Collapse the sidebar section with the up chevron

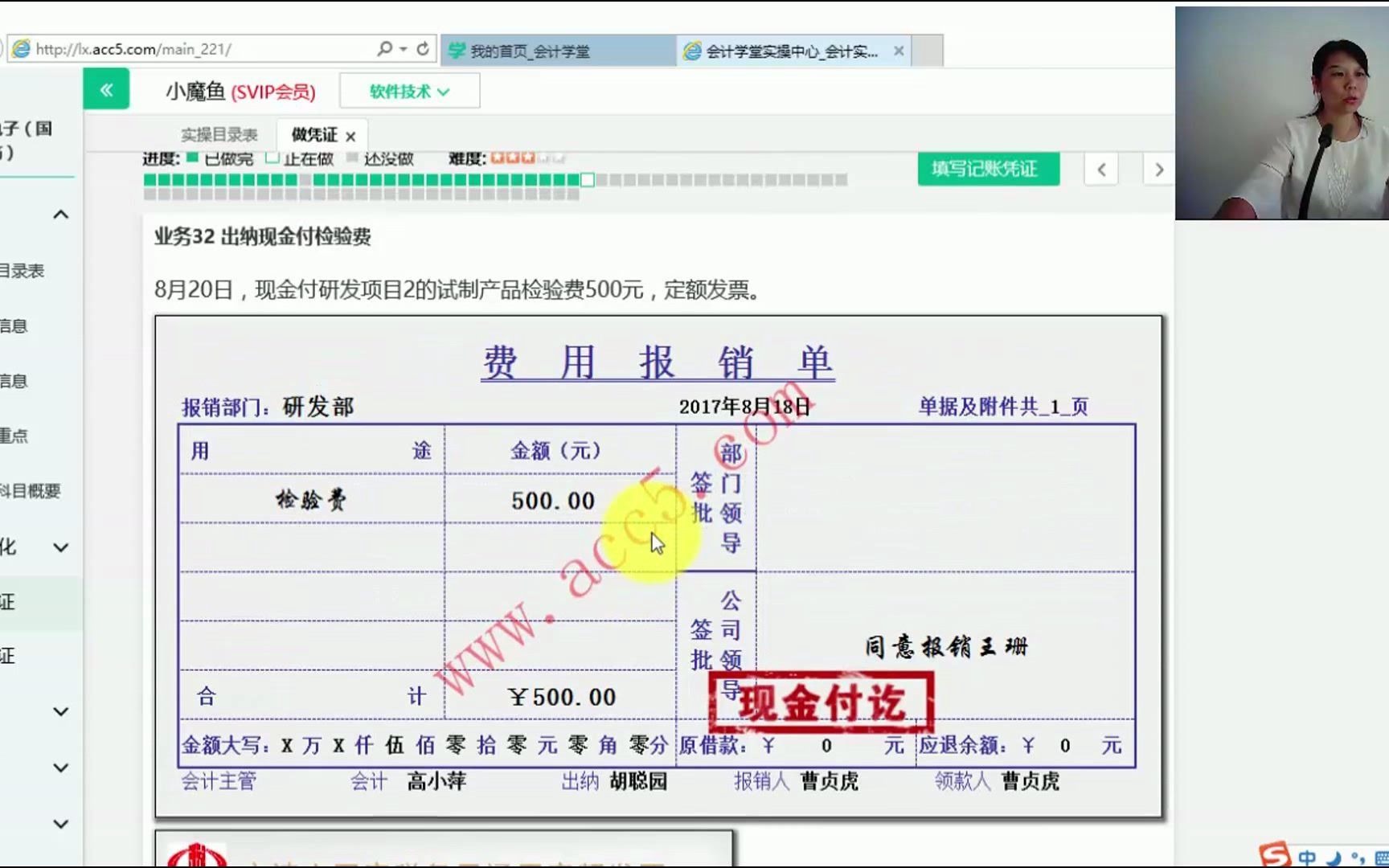tap(60, 214)
